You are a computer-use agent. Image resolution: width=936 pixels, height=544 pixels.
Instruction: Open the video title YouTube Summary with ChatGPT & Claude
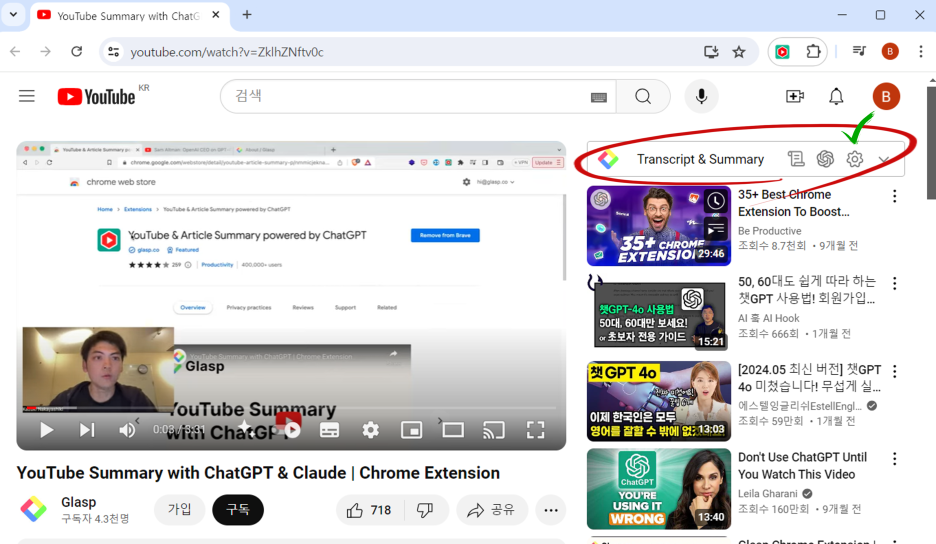[x=258, y=473]
